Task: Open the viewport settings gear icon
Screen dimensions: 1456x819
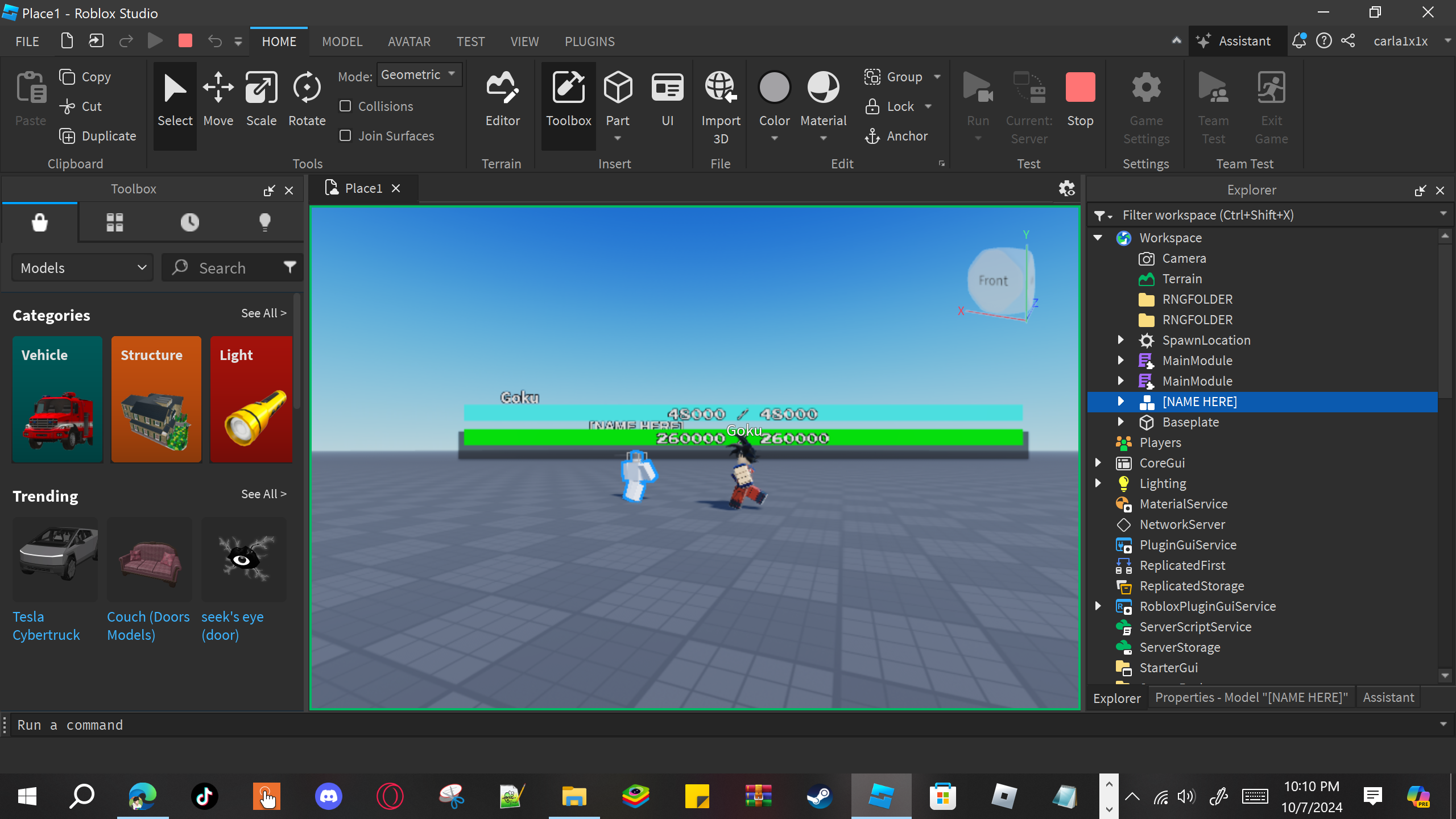Action: point(1066,188)
